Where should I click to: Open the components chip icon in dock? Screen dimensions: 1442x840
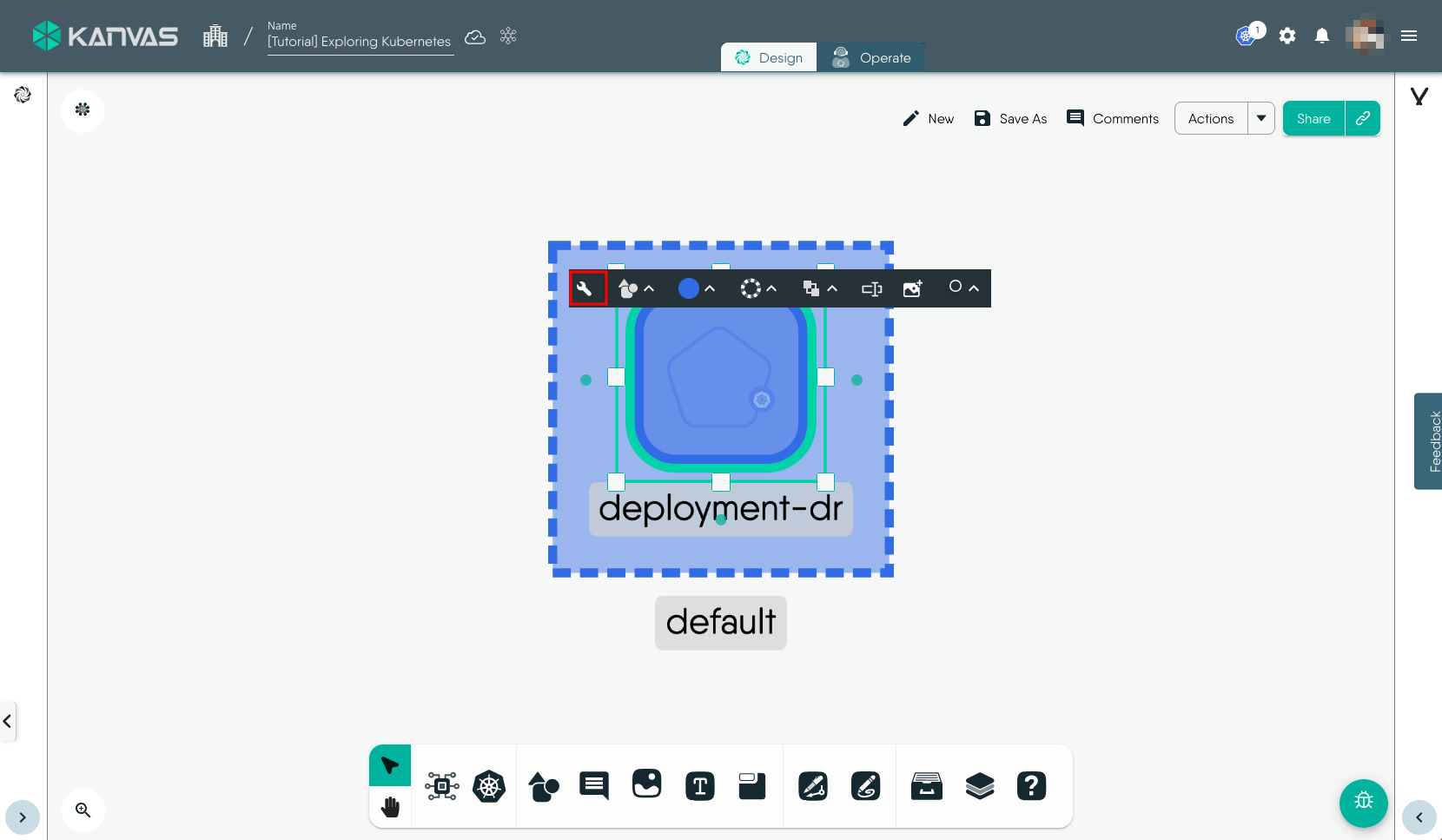(x=442, y=787)
